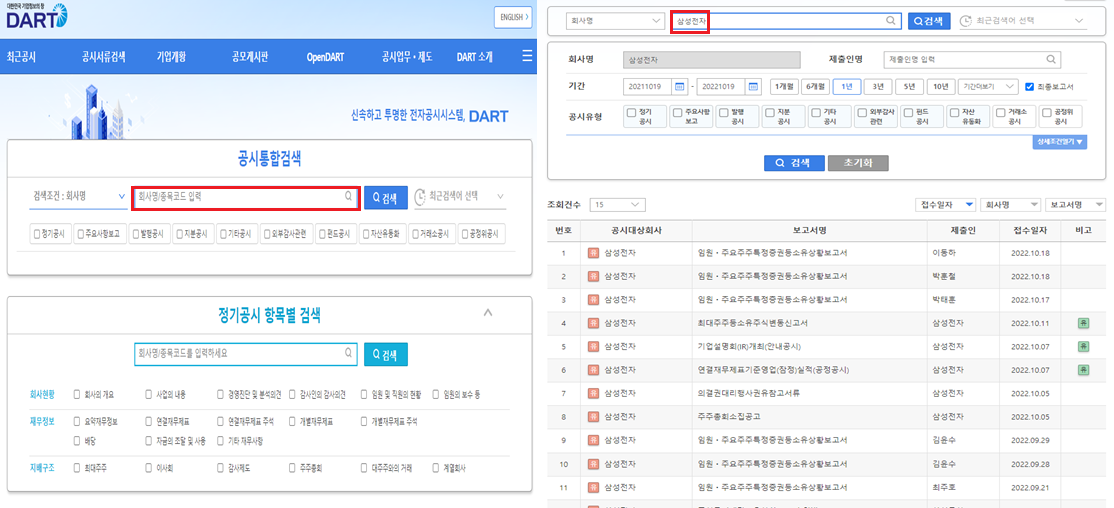Open the calendar for end date 20221019
1114x508 pixels.
point(754,87)
